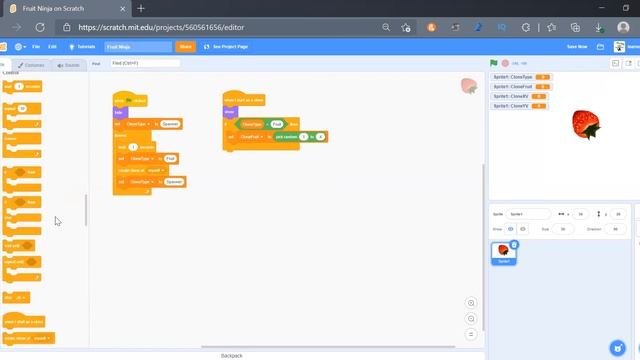
Task: Click the sprite x position field
Action: pos(580,214)
